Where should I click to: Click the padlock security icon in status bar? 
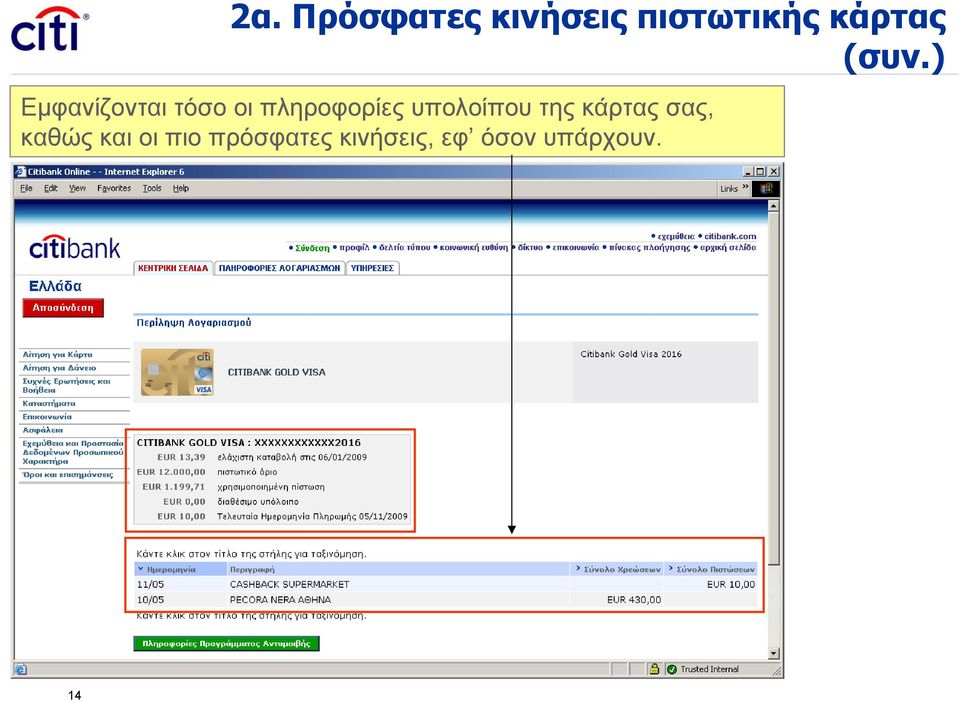coord(654,669)
